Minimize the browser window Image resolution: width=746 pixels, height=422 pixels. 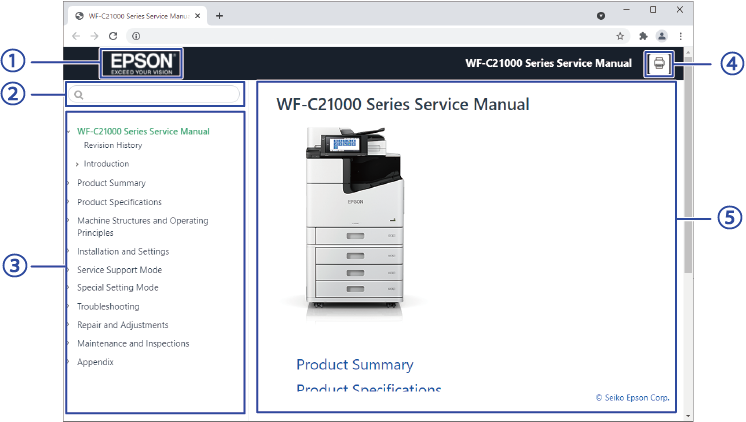[627, 10]
